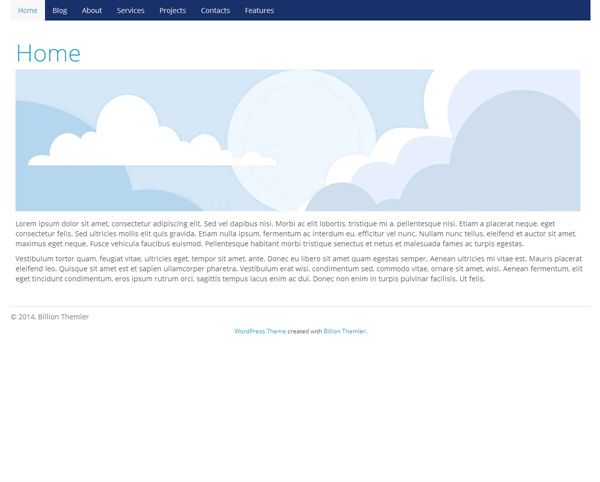Open the Home menu item

tap(28, 10)
